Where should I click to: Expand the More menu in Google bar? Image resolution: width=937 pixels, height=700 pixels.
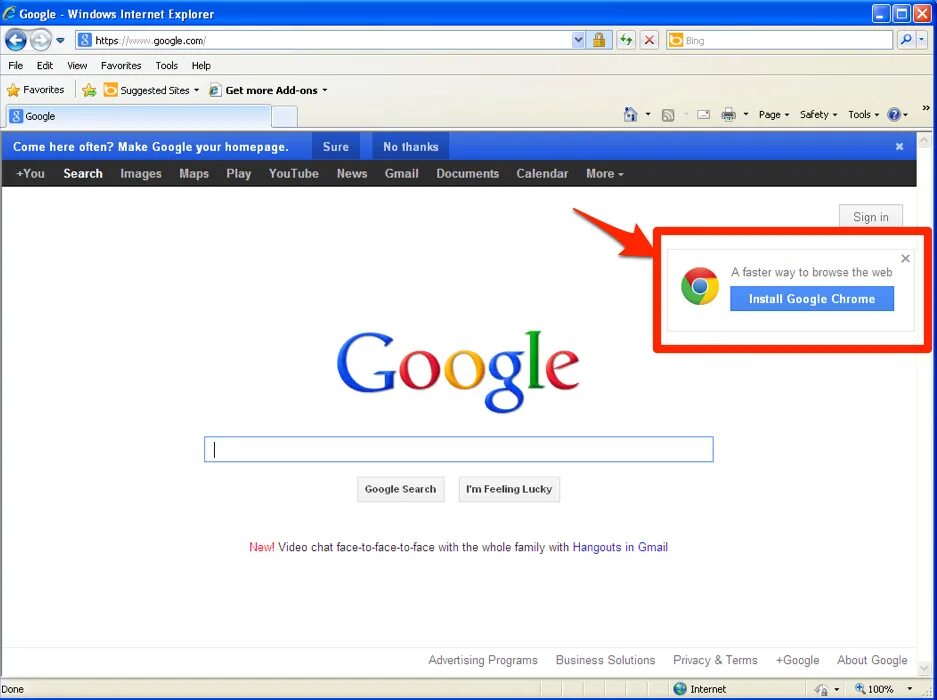604,173
